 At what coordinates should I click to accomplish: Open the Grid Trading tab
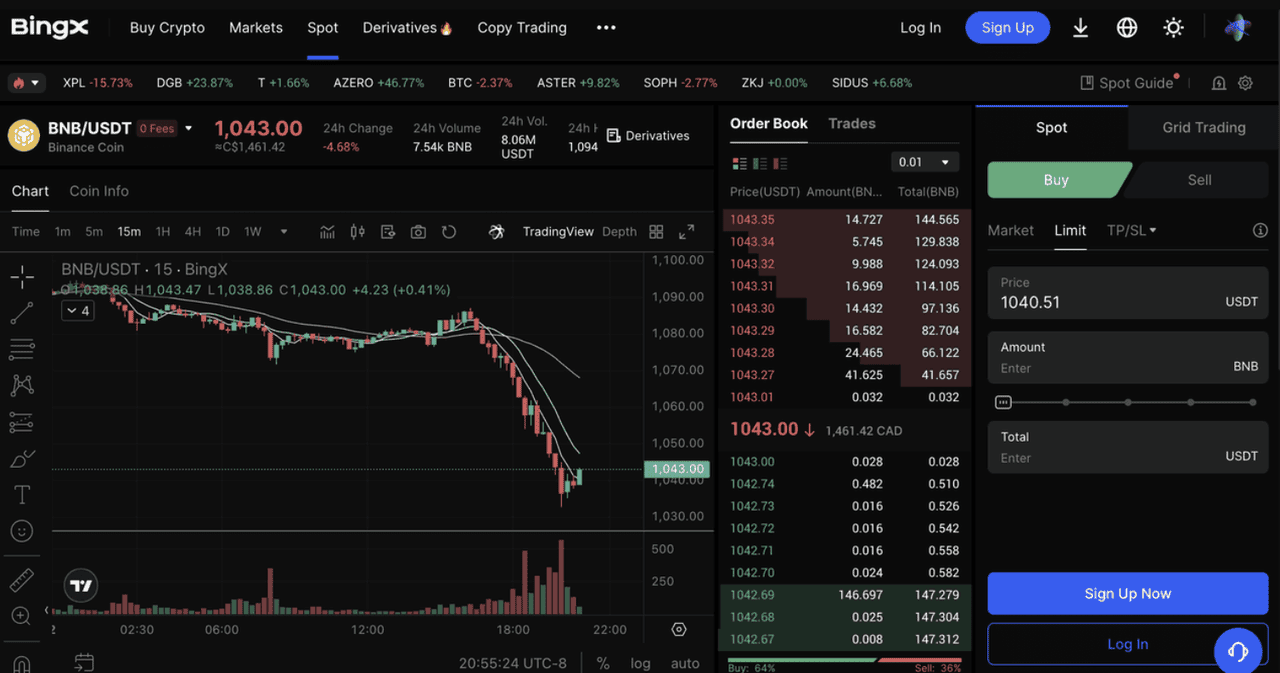coord(1203,128)
